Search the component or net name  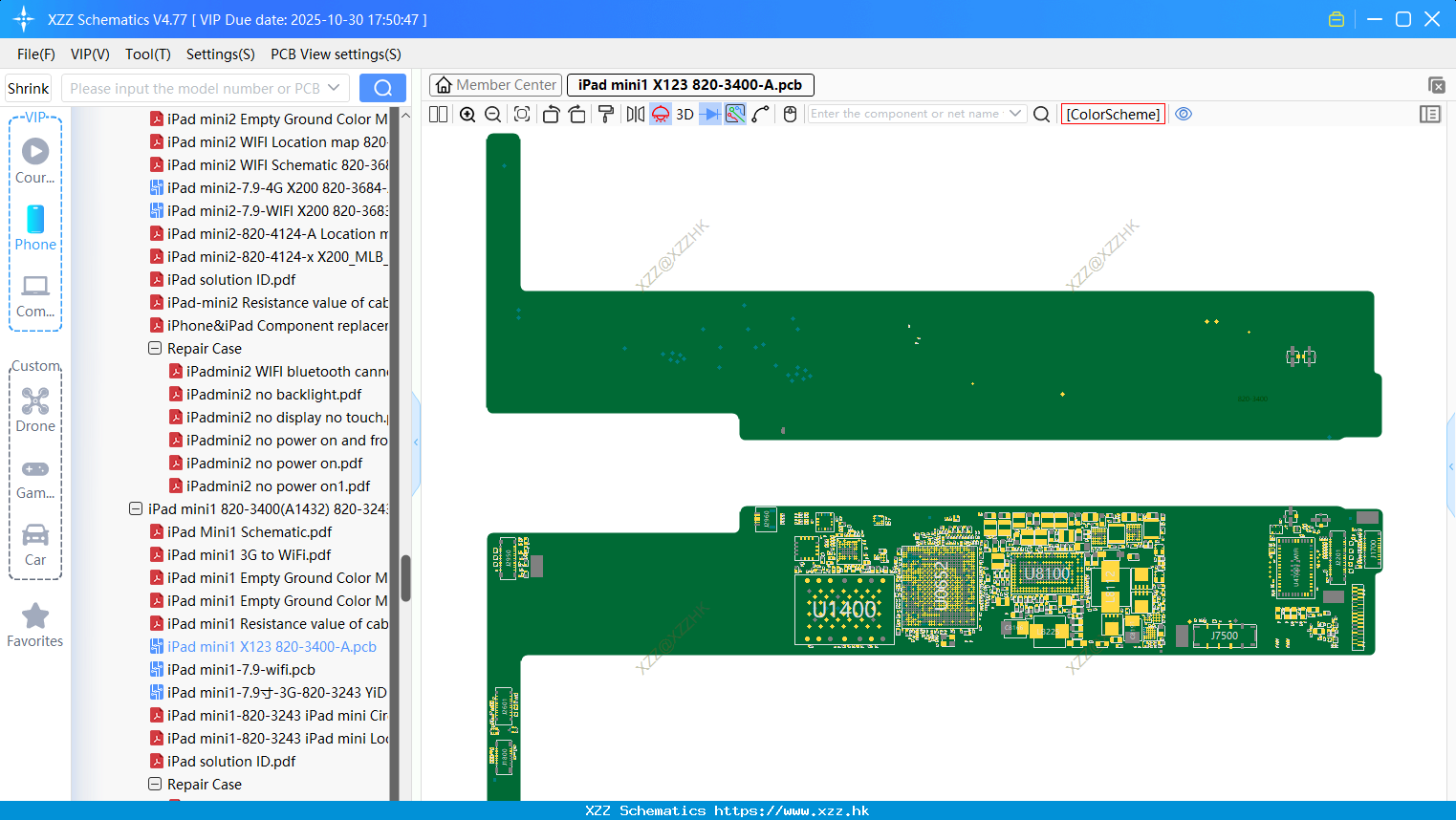(1042, 115)
